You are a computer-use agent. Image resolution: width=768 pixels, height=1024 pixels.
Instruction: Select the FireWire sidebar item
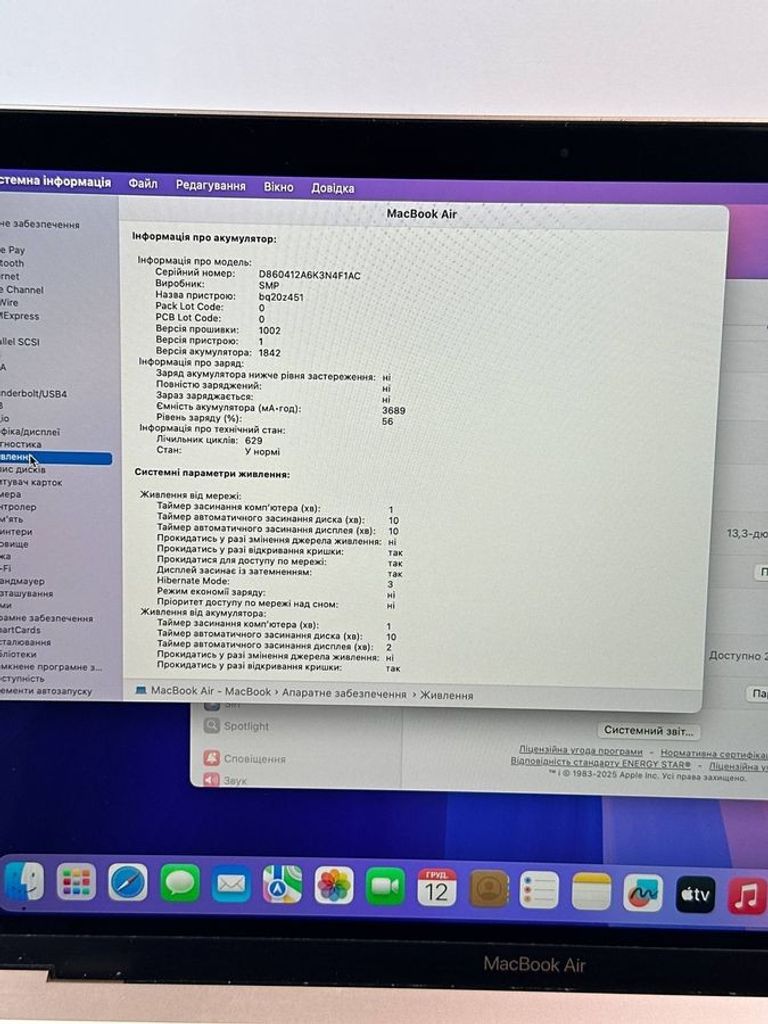pos(9,302)
